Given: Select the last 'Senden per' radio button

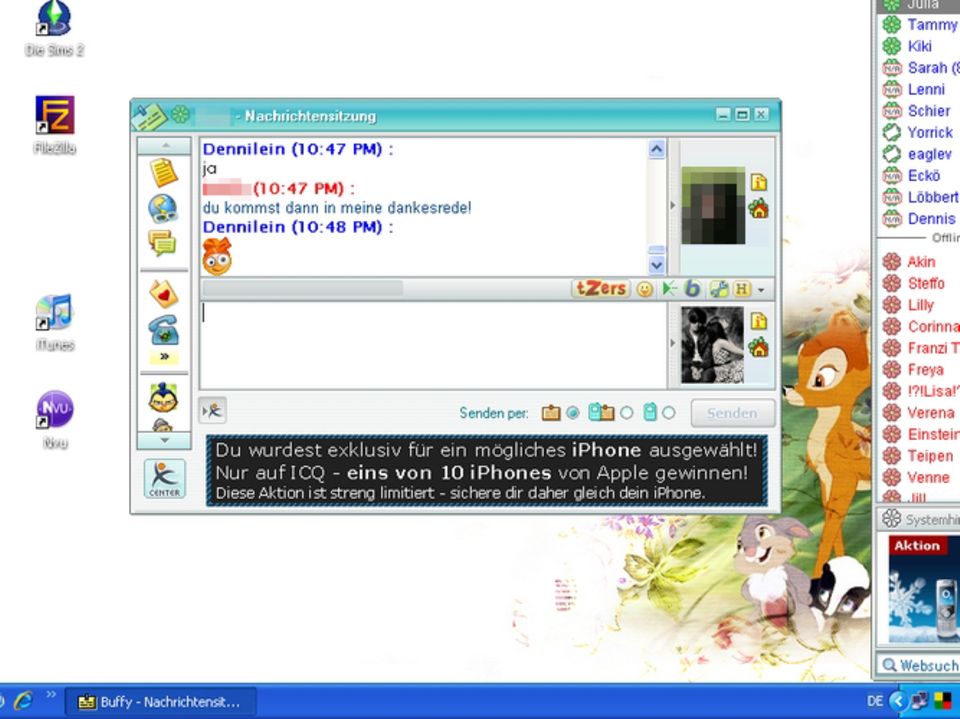Looking at the screenshot, I should click(x=669, y=412).
